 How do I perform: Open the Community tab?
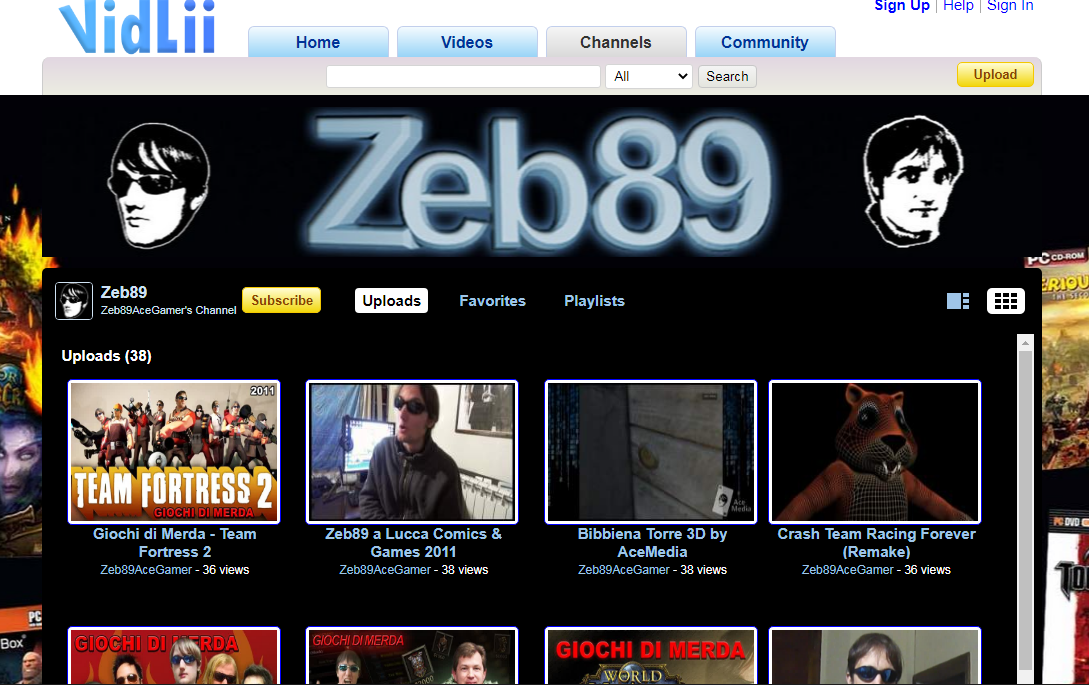click(765, 42)
